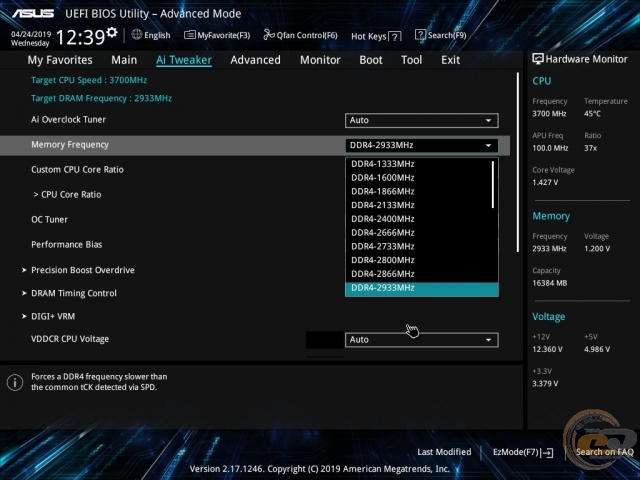Collapse the Memory Frequency DDR4-2933MHz dropdown
Screen dimensions: 640x480
pos(422,145)
